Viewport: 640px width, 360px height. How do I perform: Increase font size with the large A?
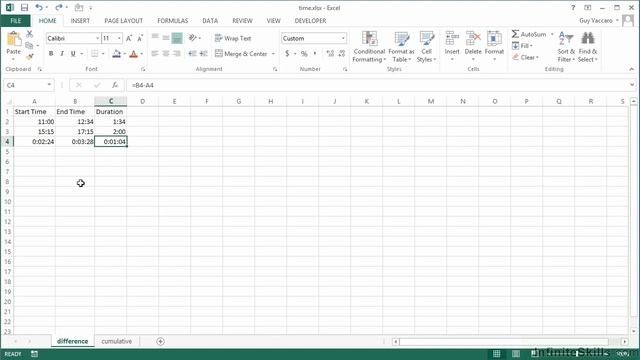pyautogui.click(x=129, y=38)
